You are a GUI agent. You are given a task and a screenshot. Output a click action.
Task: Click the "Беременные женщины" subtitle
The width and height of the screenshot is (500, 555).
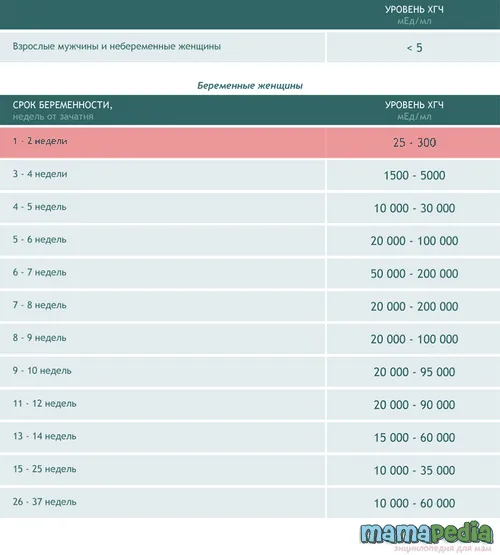pos(250,86)
